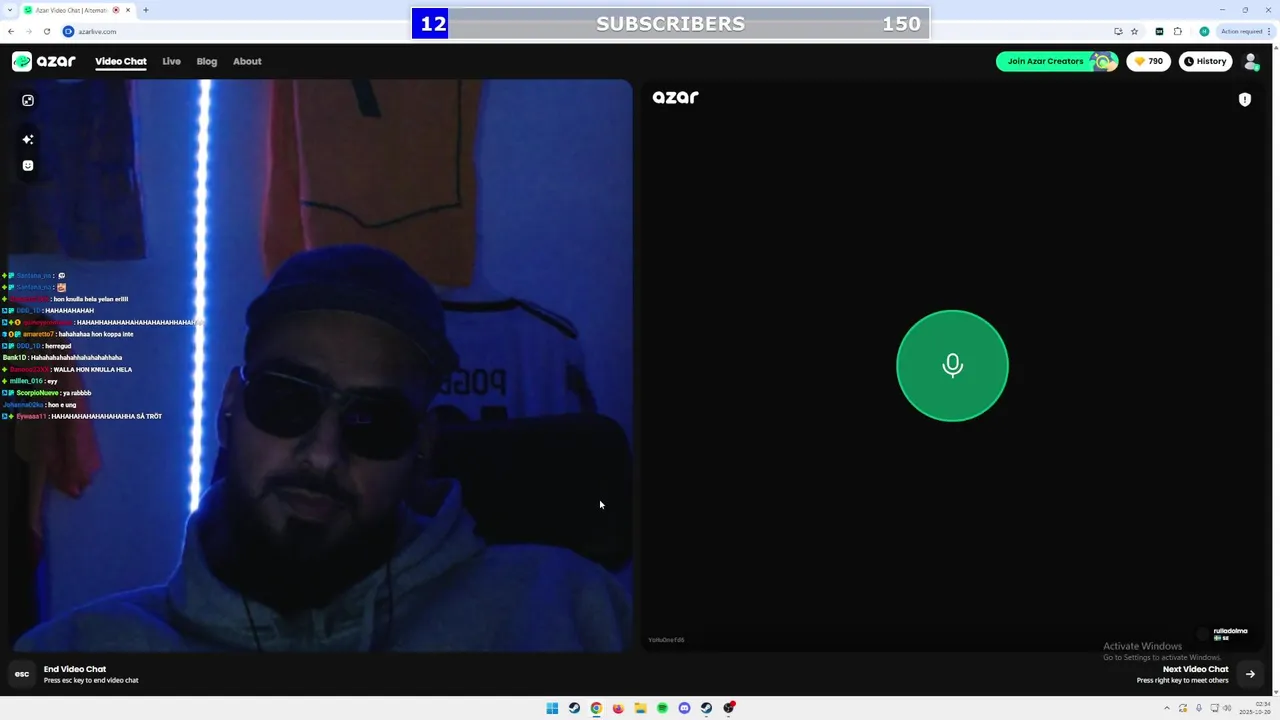Open the Video Chat tab
1280x720 pixels.
point(121,62)
